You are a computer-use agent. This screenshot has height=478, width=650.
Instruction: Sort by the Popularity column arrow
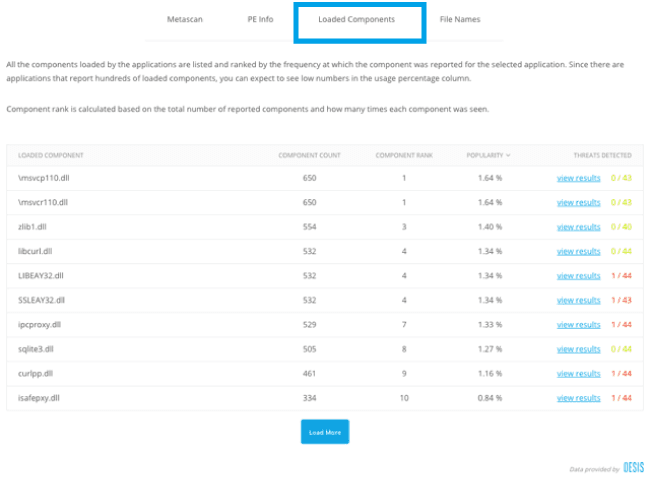[508, 155]
